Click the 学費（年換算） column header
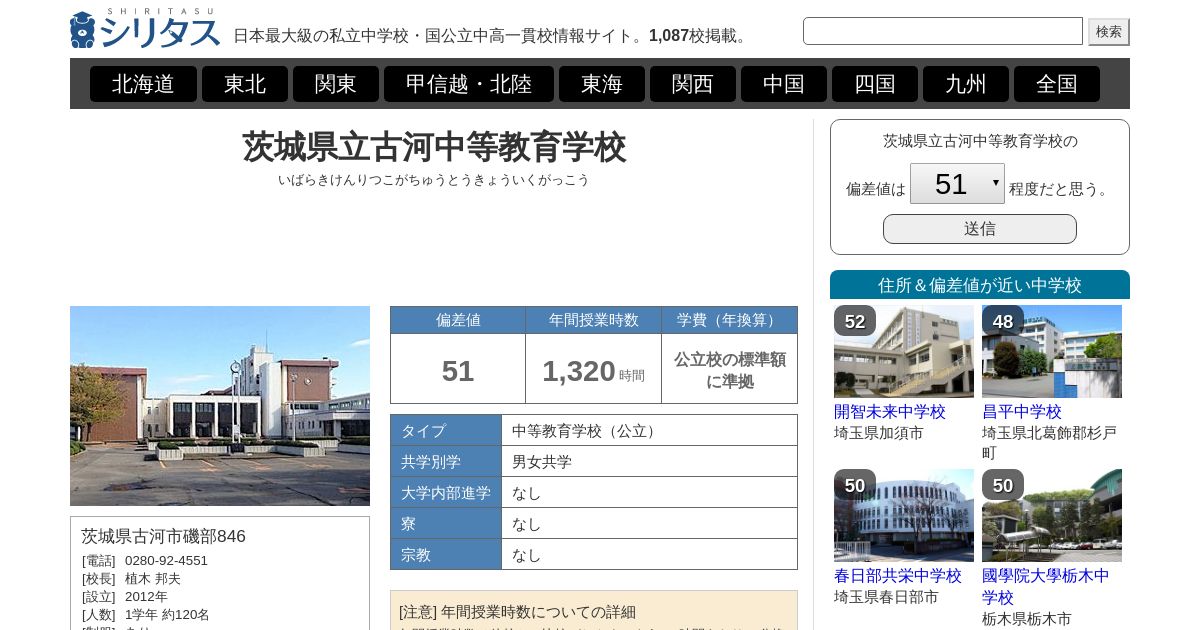Screen dimensions: 1200x630 point(730,320)
